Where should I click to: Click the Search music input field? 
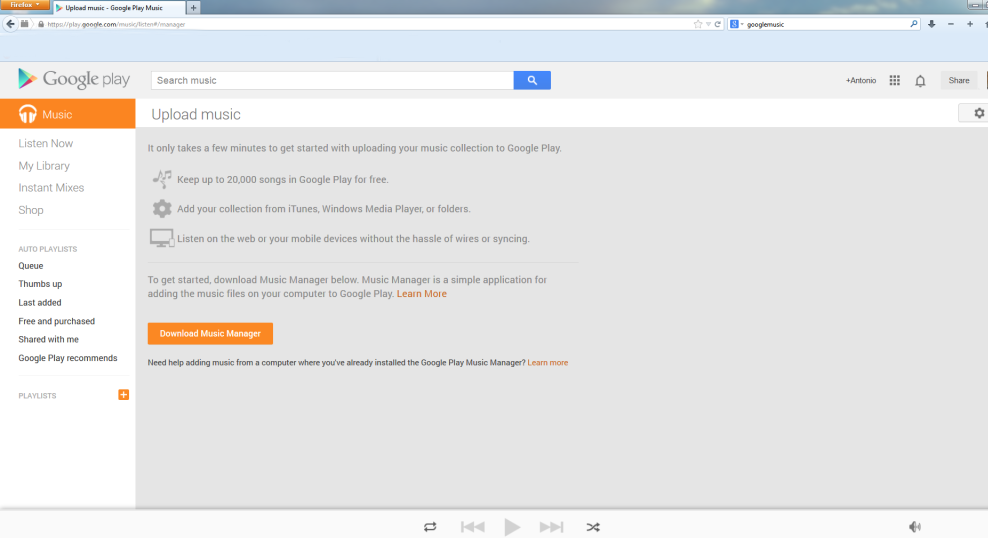[332, 80]
